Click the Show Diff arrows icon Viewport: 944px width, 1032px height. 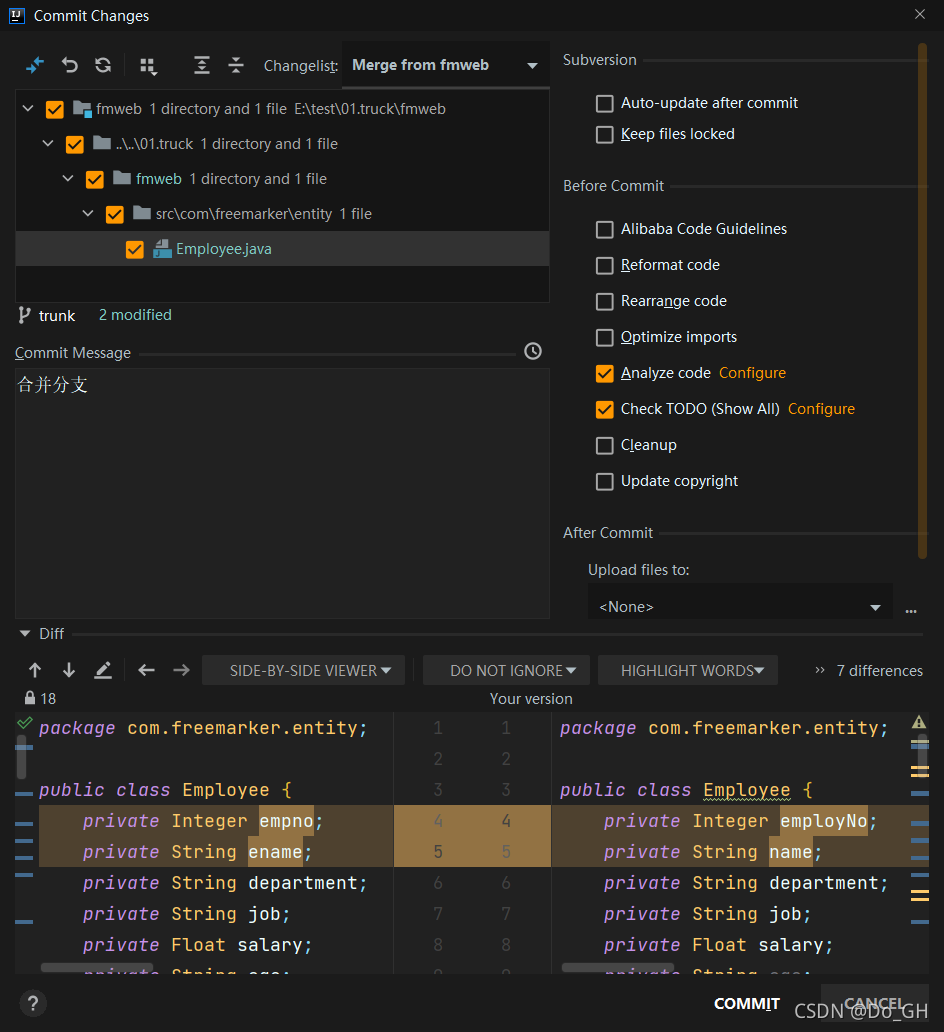coord(34,65)
